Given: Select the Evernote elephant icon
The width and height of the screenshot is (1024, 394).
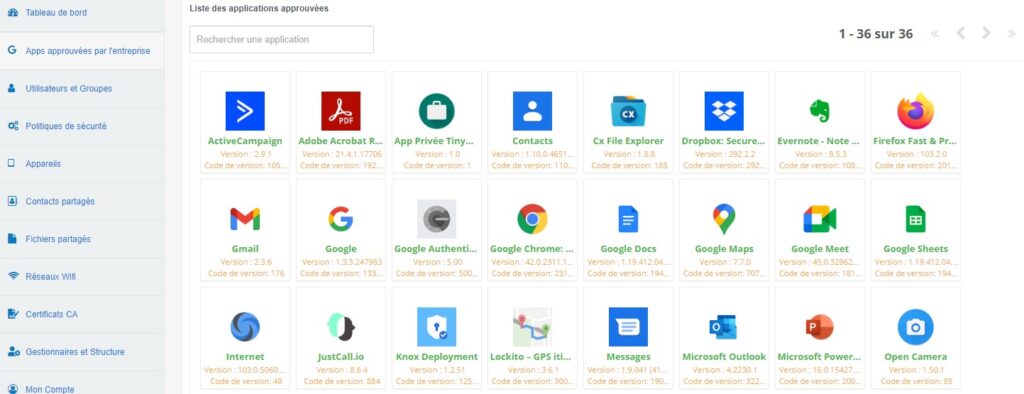Looking at the screenshot, I should tap(820, 111).
